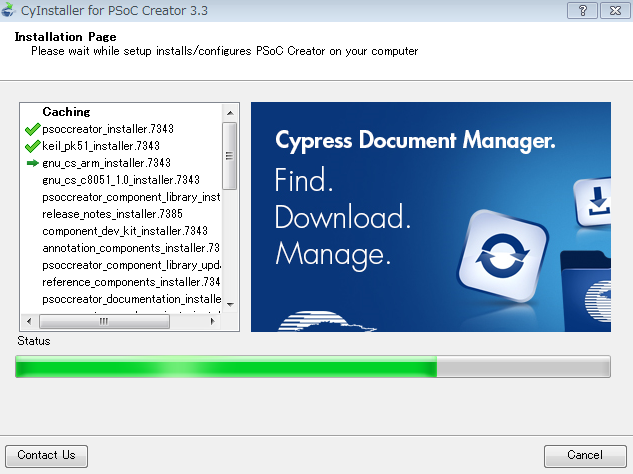Select psoccreator_component_library_inst entry
Screen dimensions: 633x474
(131, 197)
